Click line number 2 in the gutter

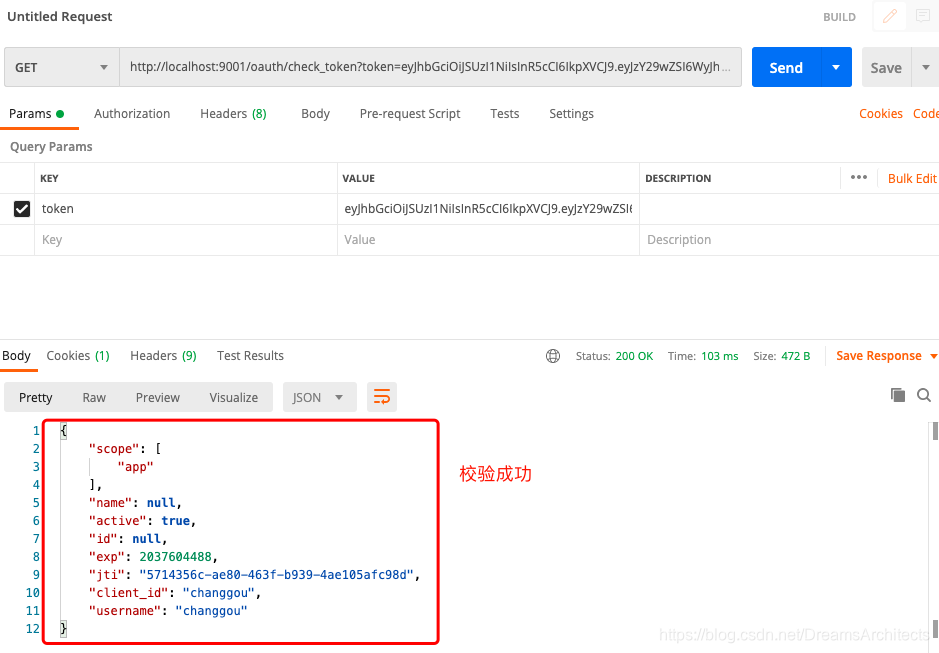click(x=36, y=449)
